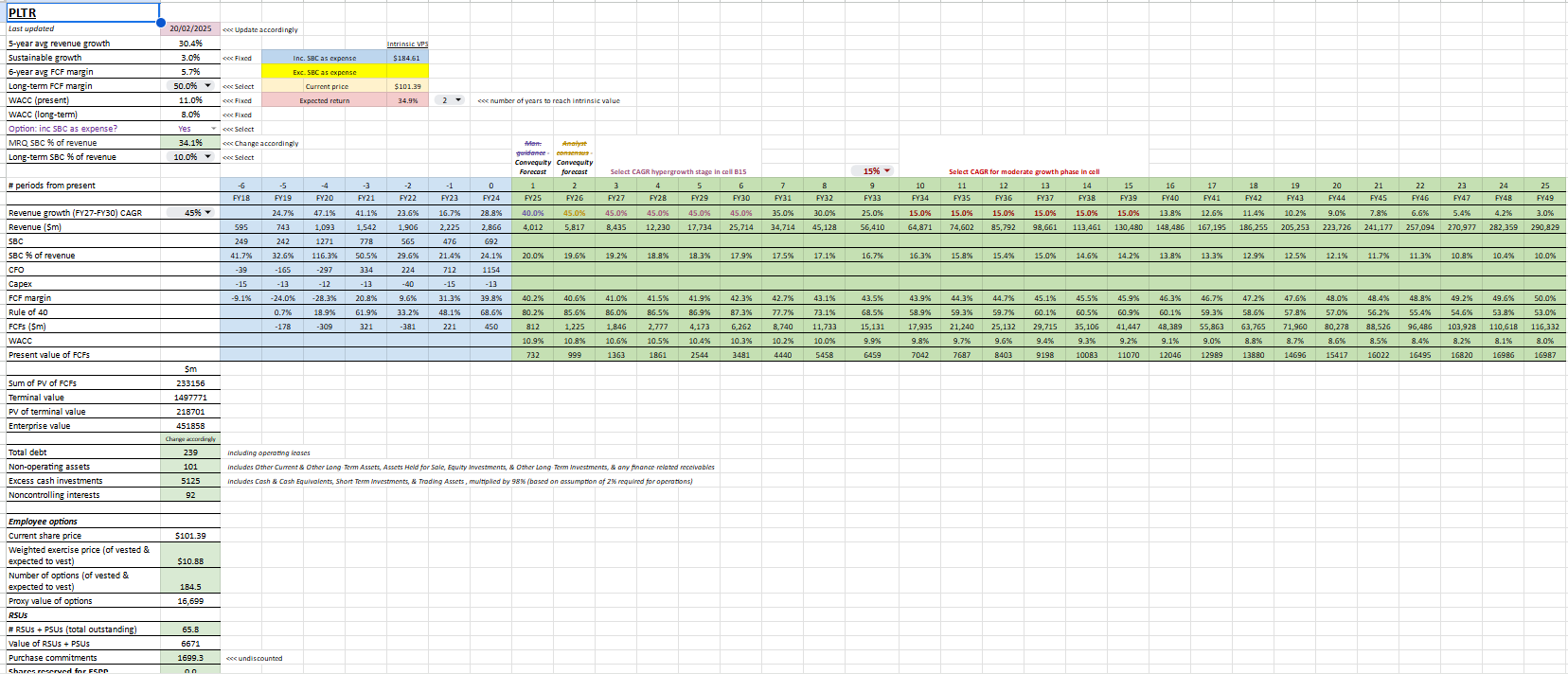This screenshot has height=674, width=1568.
Task: Click the struck-through 'Analyst consensus' header
Action: [573, 148]
